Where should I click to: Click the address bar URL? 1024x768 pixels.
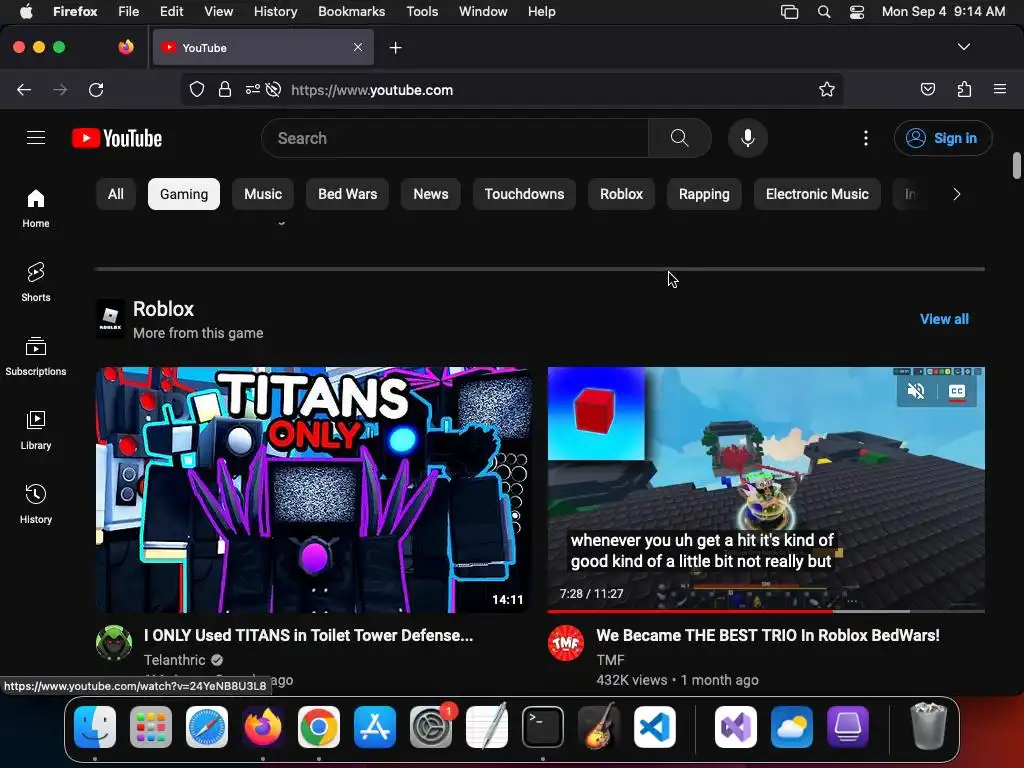coord(372,90)
